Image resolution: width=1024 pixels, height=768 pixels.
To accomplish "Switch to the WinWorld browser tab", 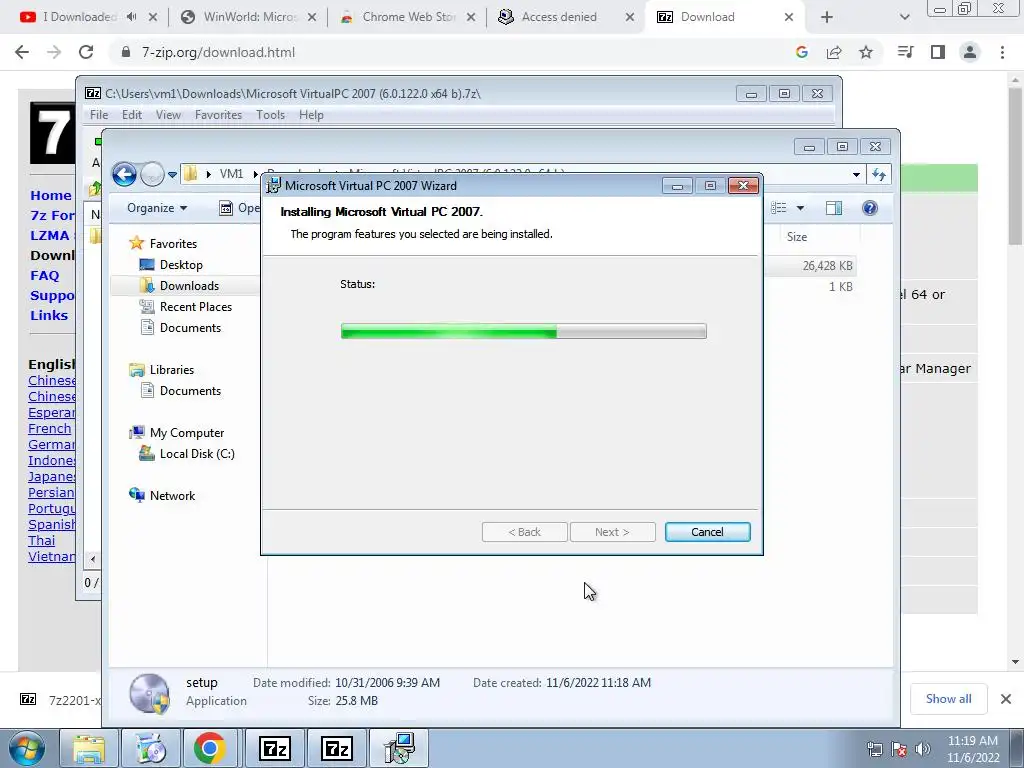I will [x=251, y=17].
